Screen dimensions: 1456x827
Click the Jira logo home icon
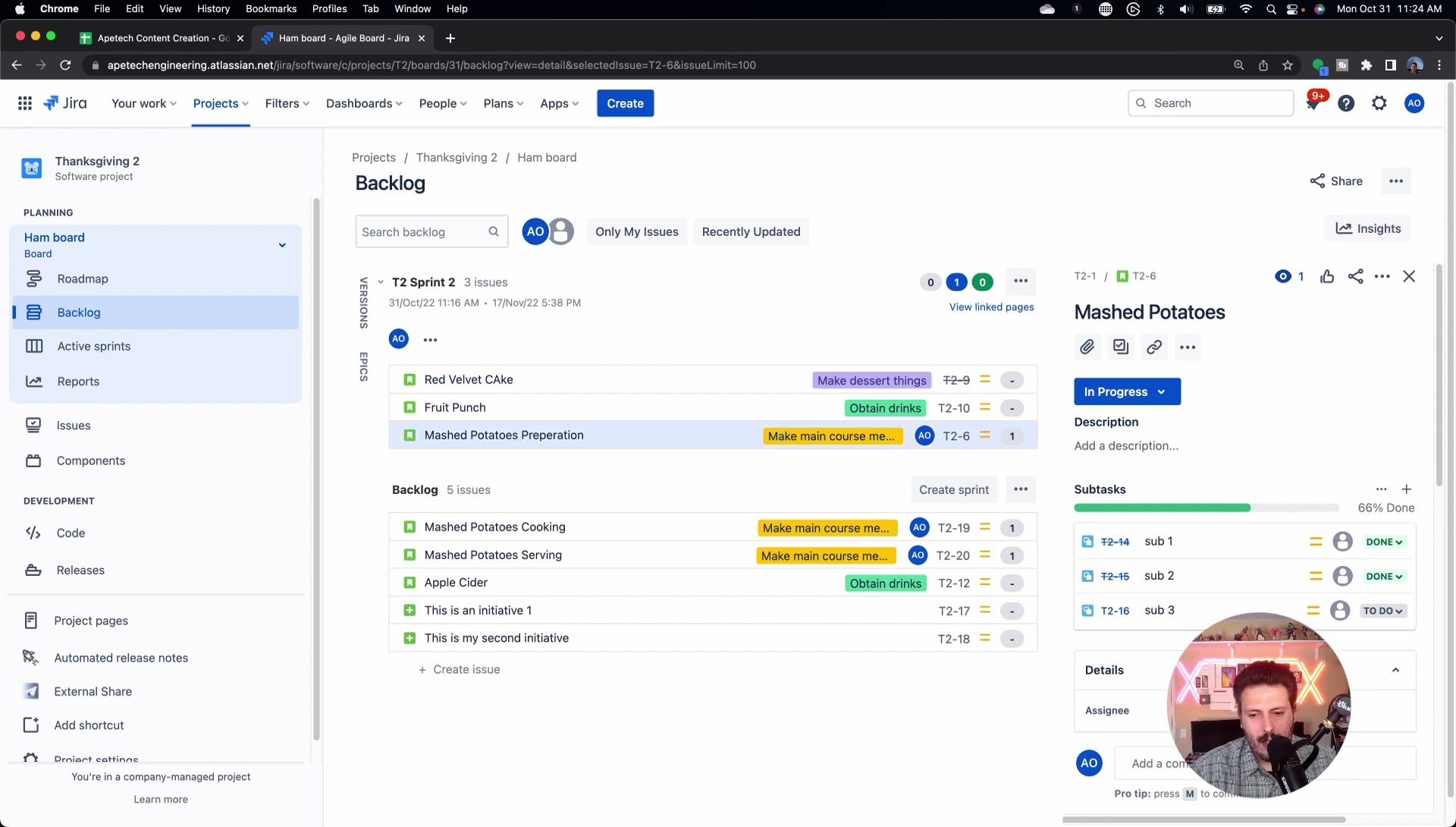pos(65,103)
